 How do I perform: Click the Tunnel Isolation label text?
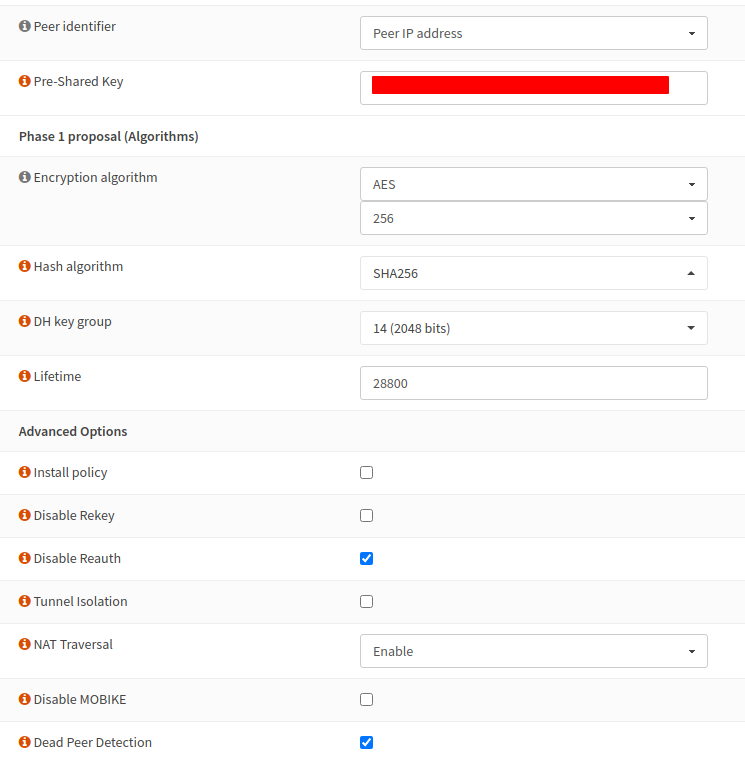(80, 601)
